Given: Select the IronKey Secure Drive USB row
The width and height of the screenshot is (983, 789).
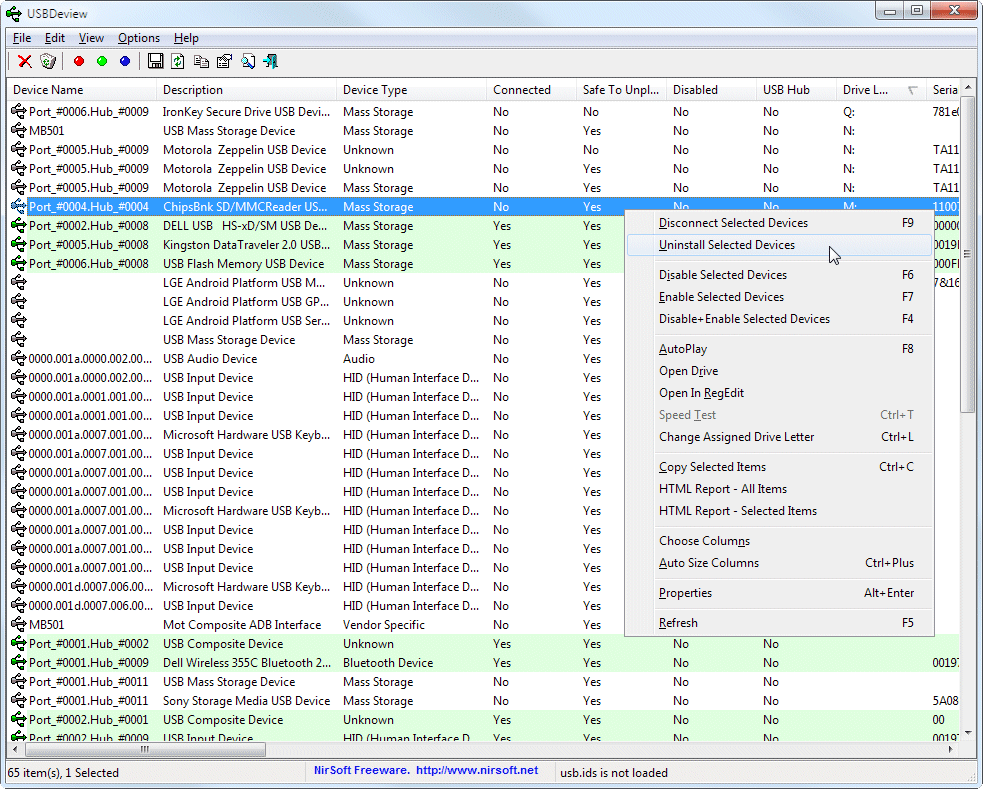Looking at the screenshot, I should [483, 112].
